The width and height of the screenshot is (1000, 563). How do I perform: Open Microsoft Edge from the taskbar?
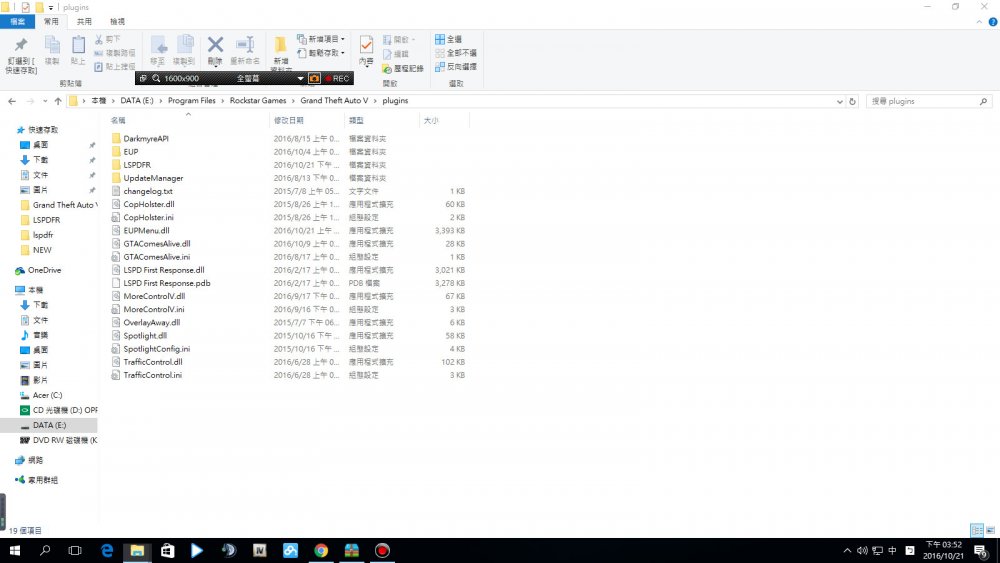[x=107, y=550]
